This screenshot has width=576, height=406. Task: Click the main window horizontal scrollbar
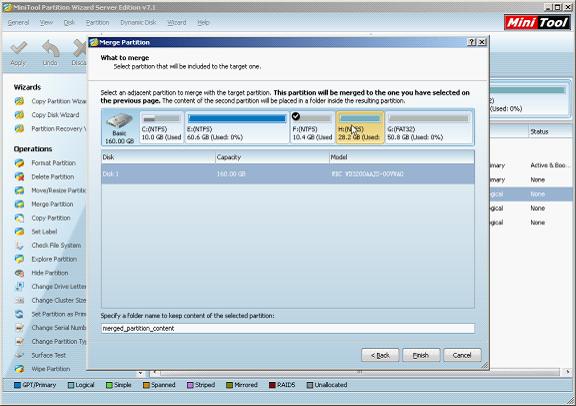click(360, 372)
